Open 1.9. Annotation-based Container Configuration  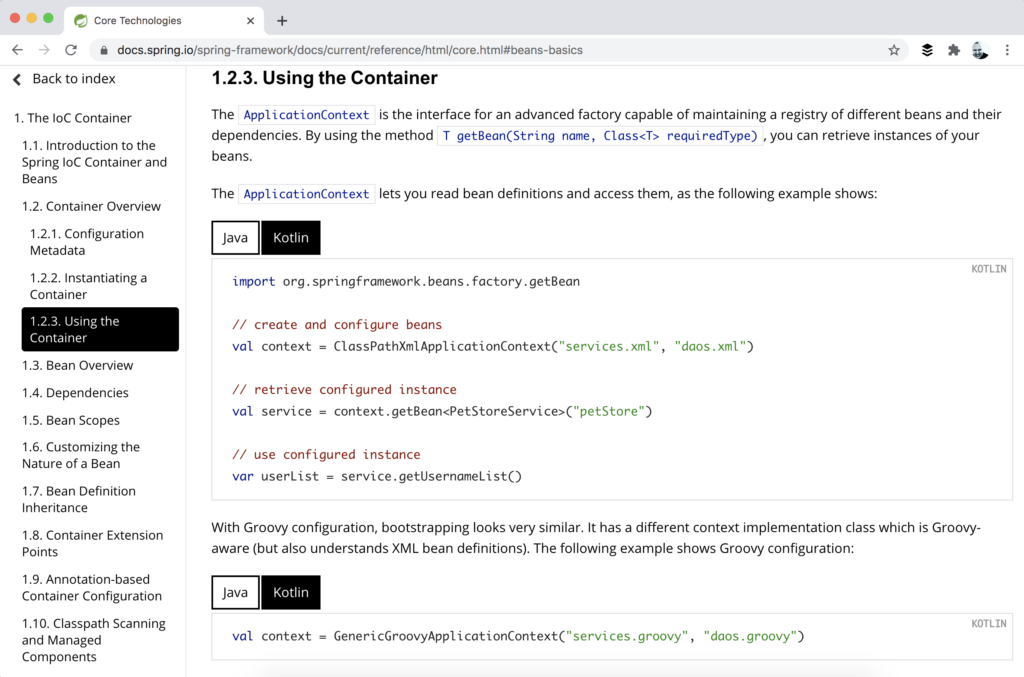(x=92, y=588)
